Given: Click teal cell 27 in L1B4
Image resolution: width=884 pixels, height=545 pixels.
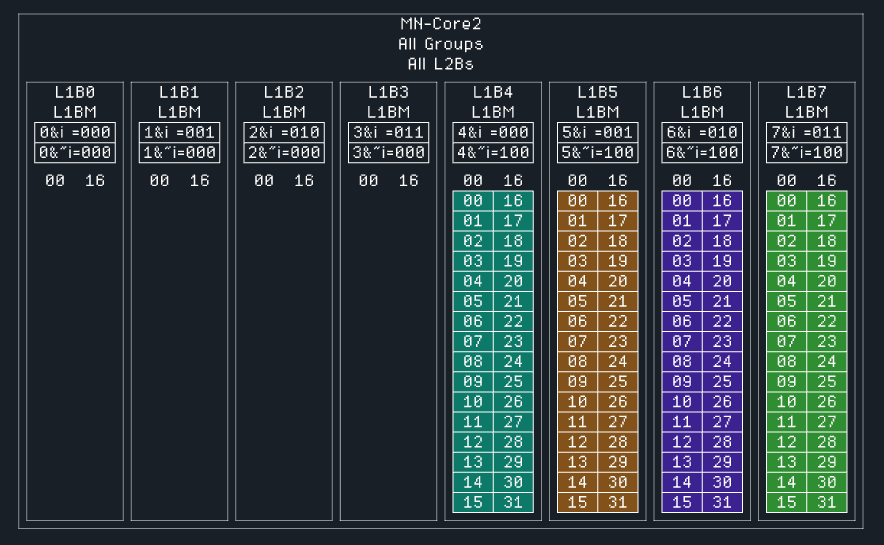Looking at the screenshot, I should 514,422.
